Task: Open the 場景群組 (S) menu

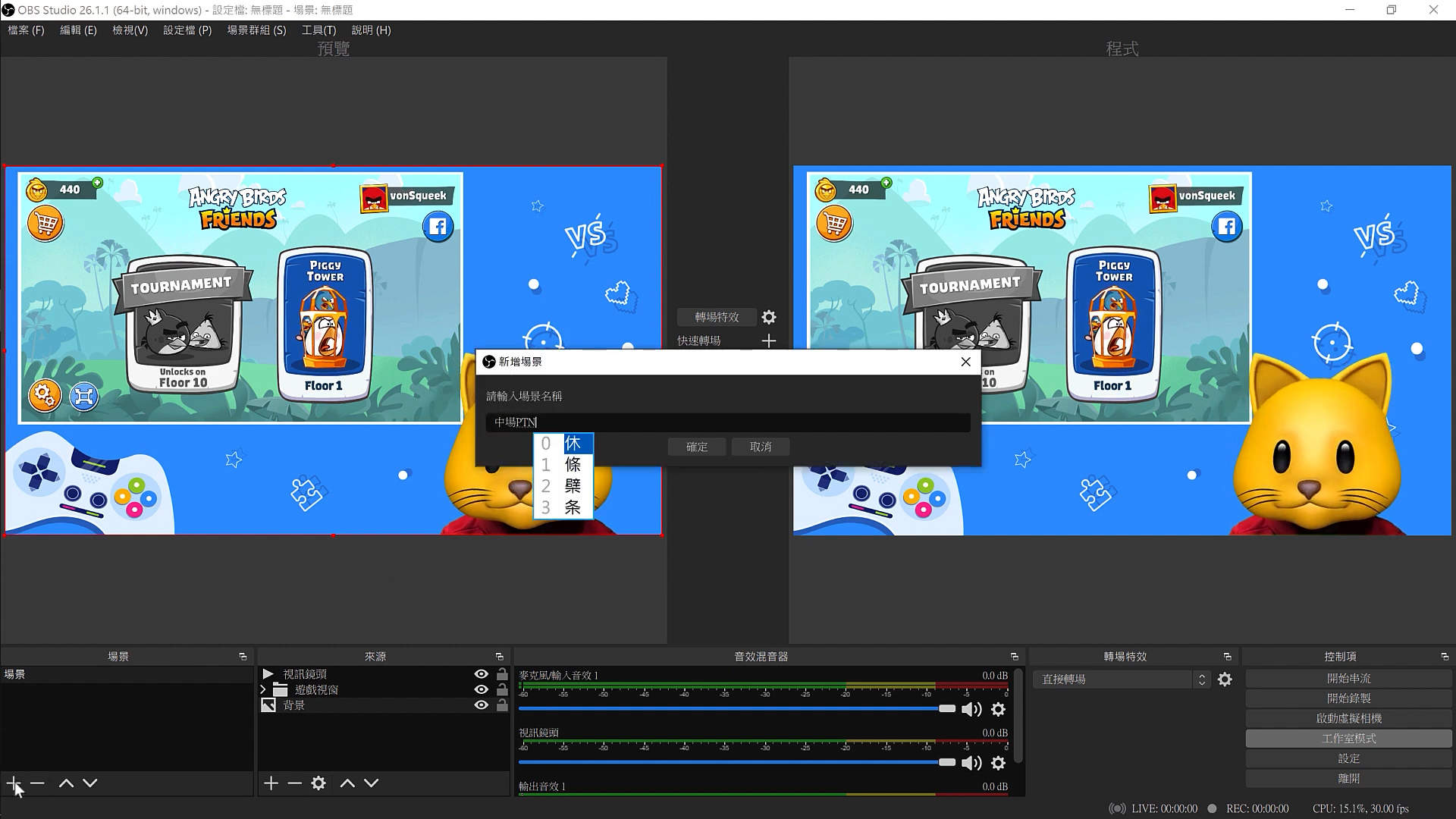Action: tap(256, 30)
